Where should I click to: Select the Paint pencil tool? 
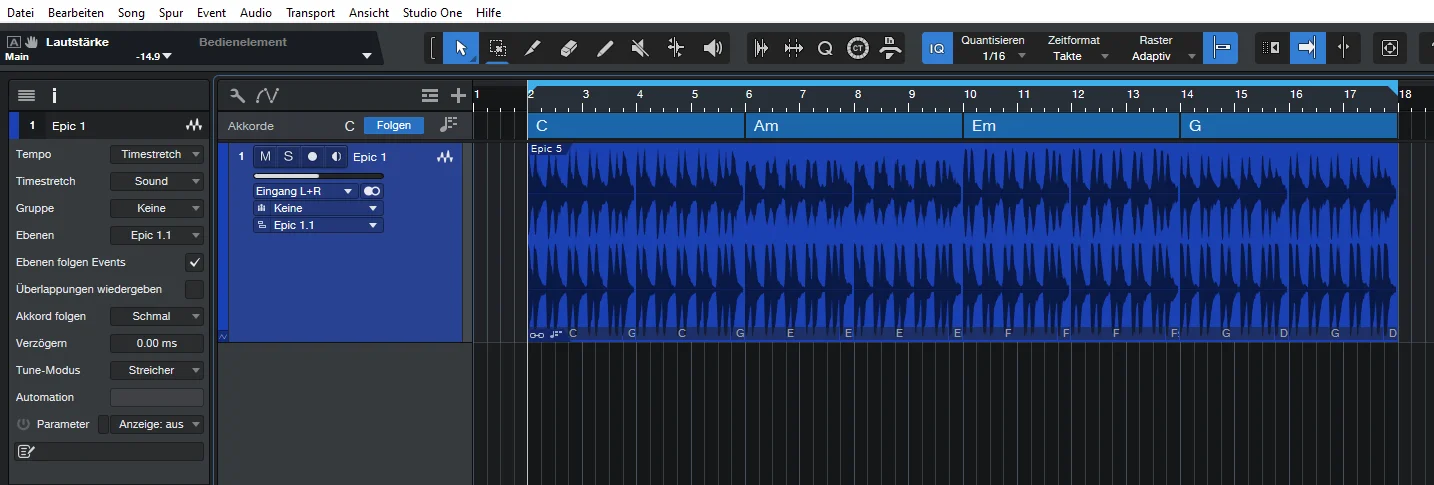tap(604, 48)
